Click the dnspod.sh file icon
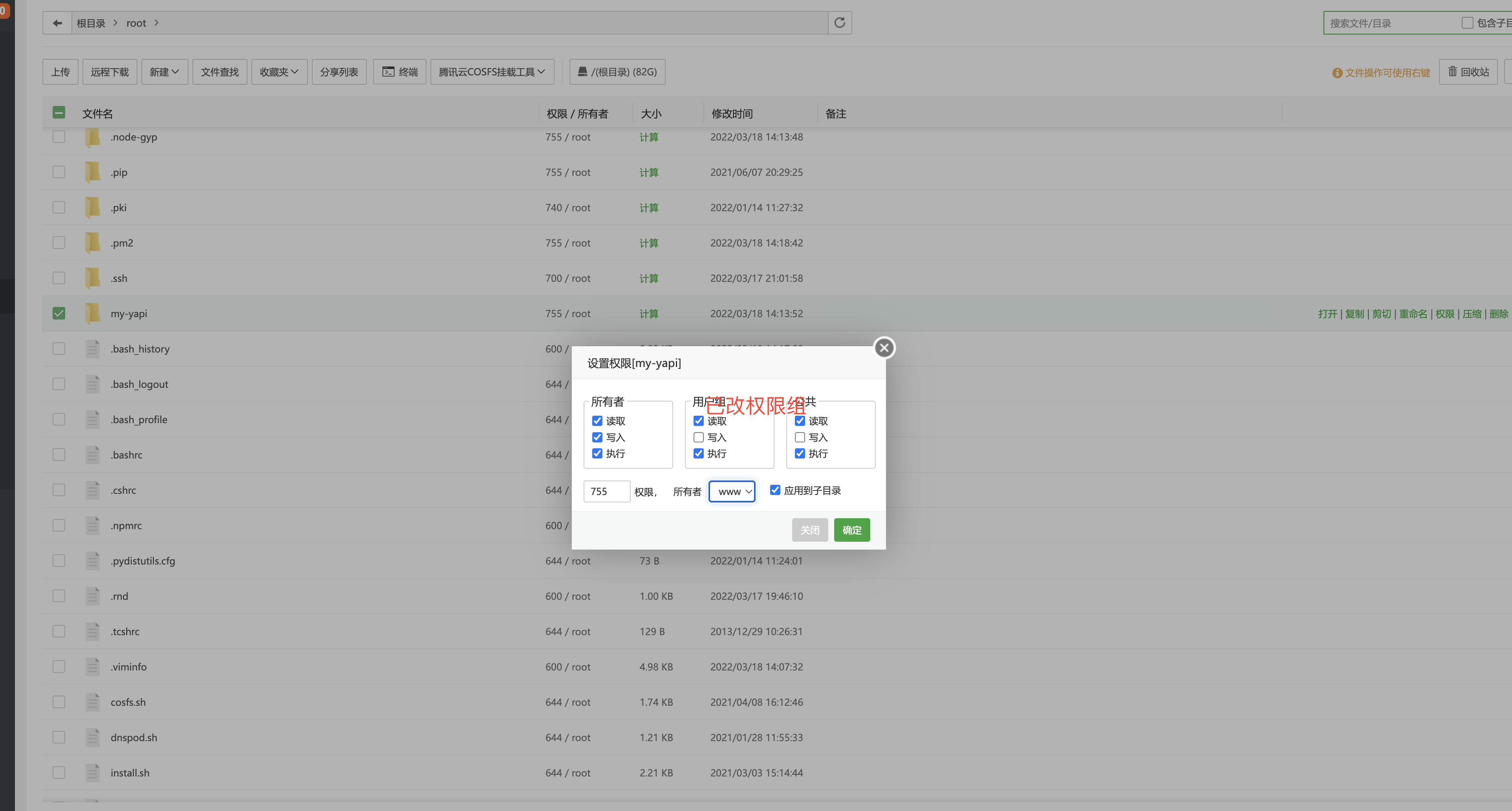The width and height of the screenshot is (1512, 811). (92, 737)
